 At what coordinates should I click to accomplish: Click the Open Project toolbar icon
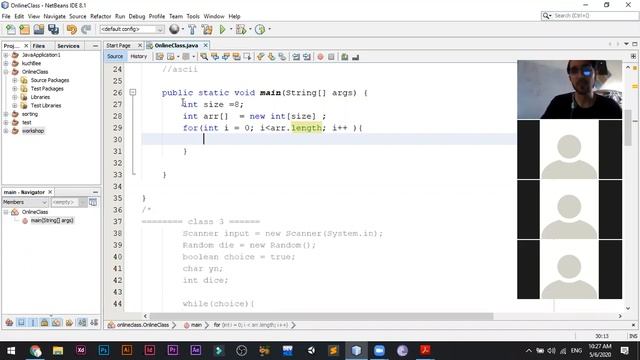39,29
